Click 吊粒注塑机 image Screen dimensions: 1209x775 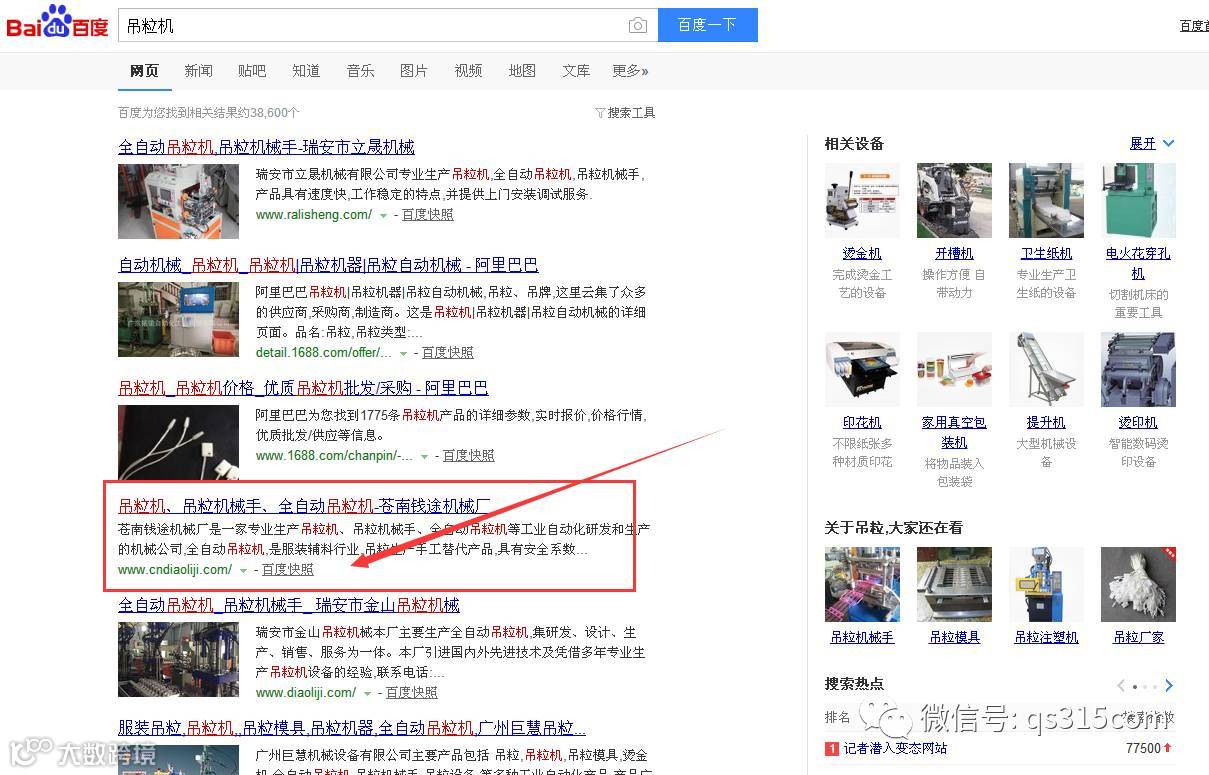pos(1046,584)
